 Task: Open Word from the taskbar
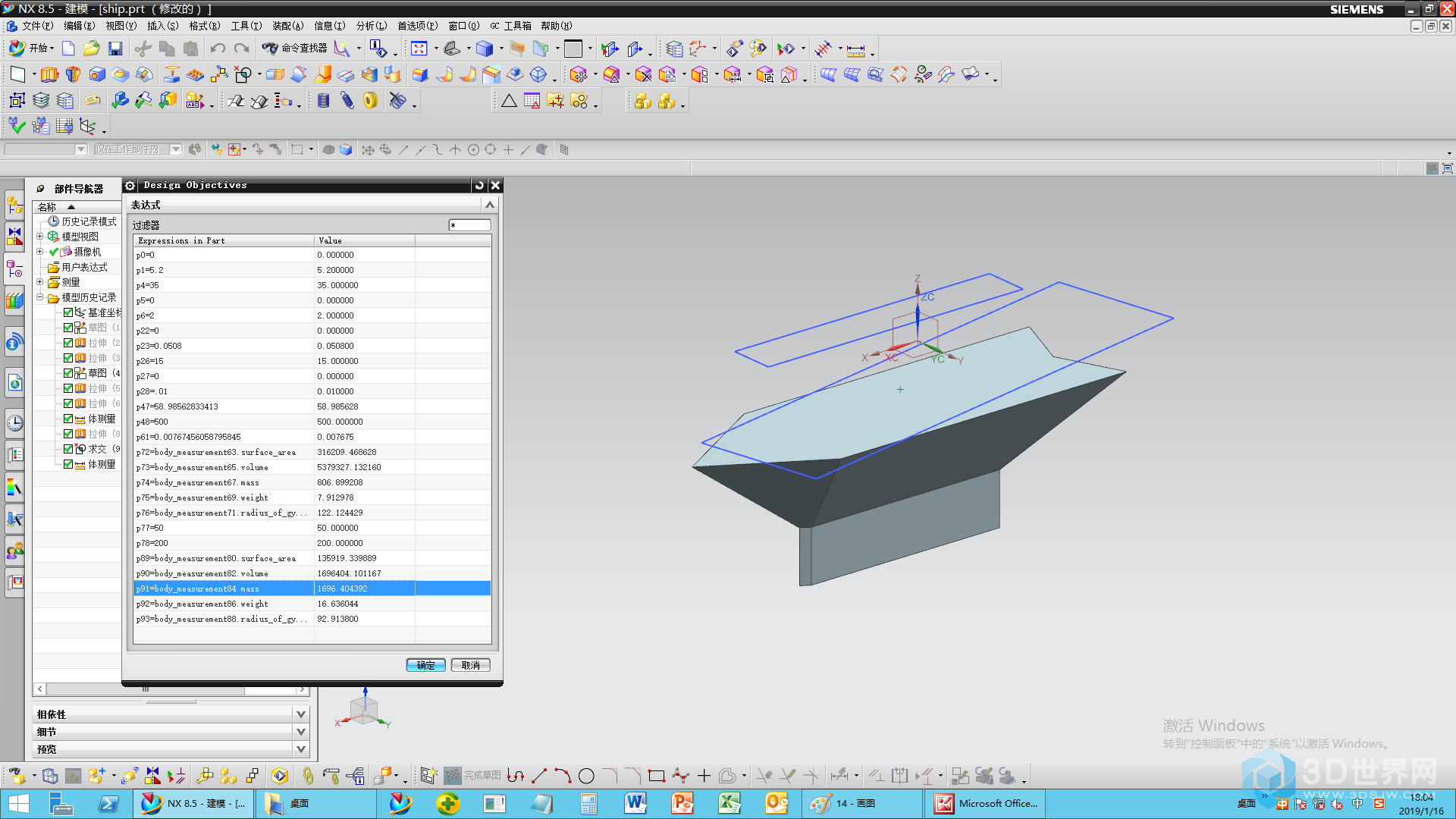click(635, 803)
